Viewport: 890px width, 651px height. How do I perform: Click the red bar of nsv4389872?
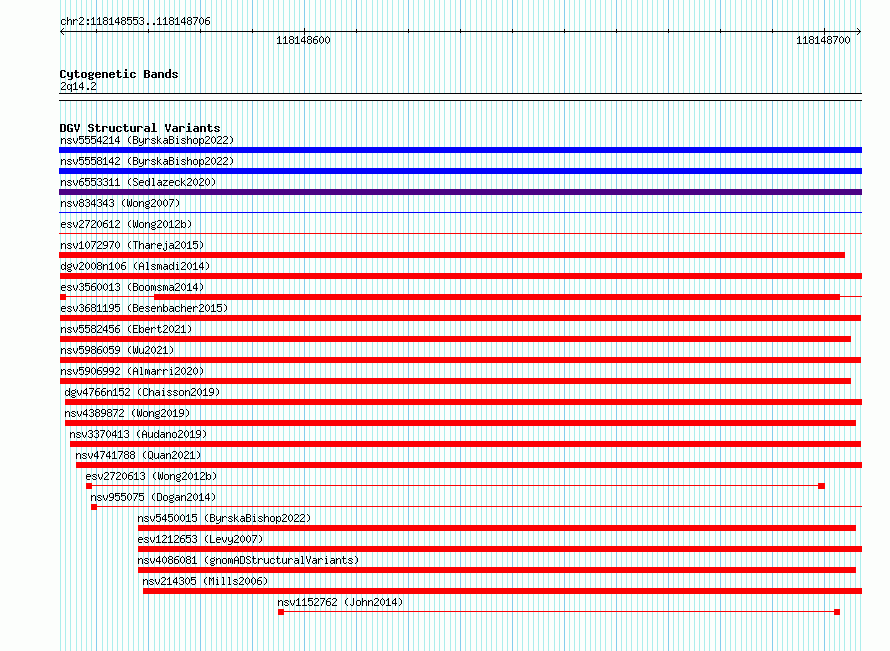coord(460,423)
